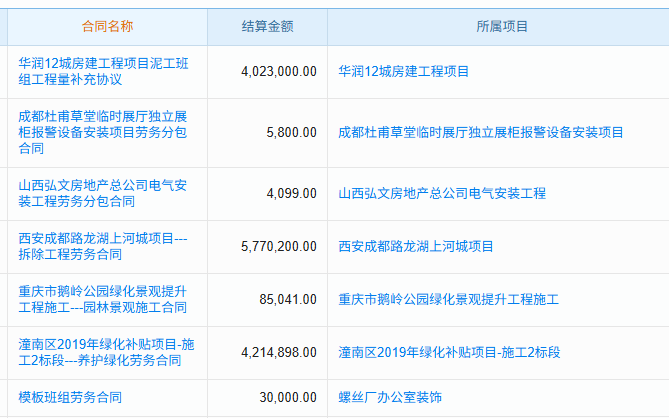
Task: Click the 合同名称 column header
Action: 107,27
